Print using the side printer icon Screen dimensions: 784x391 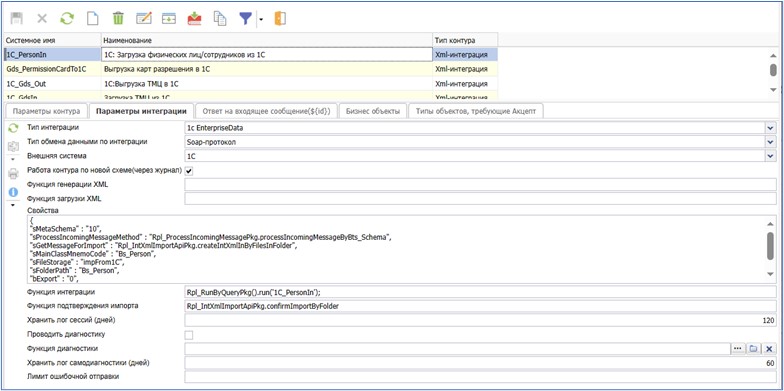coord(14,174)
